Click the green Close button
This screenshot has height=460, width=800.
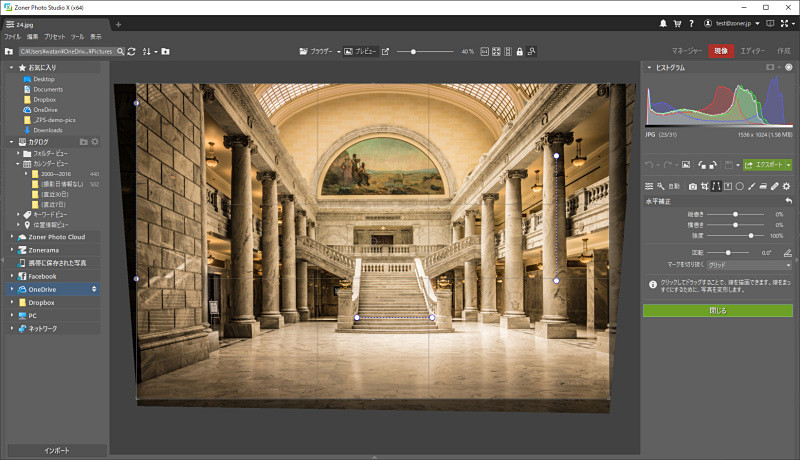tap(718, 310)
